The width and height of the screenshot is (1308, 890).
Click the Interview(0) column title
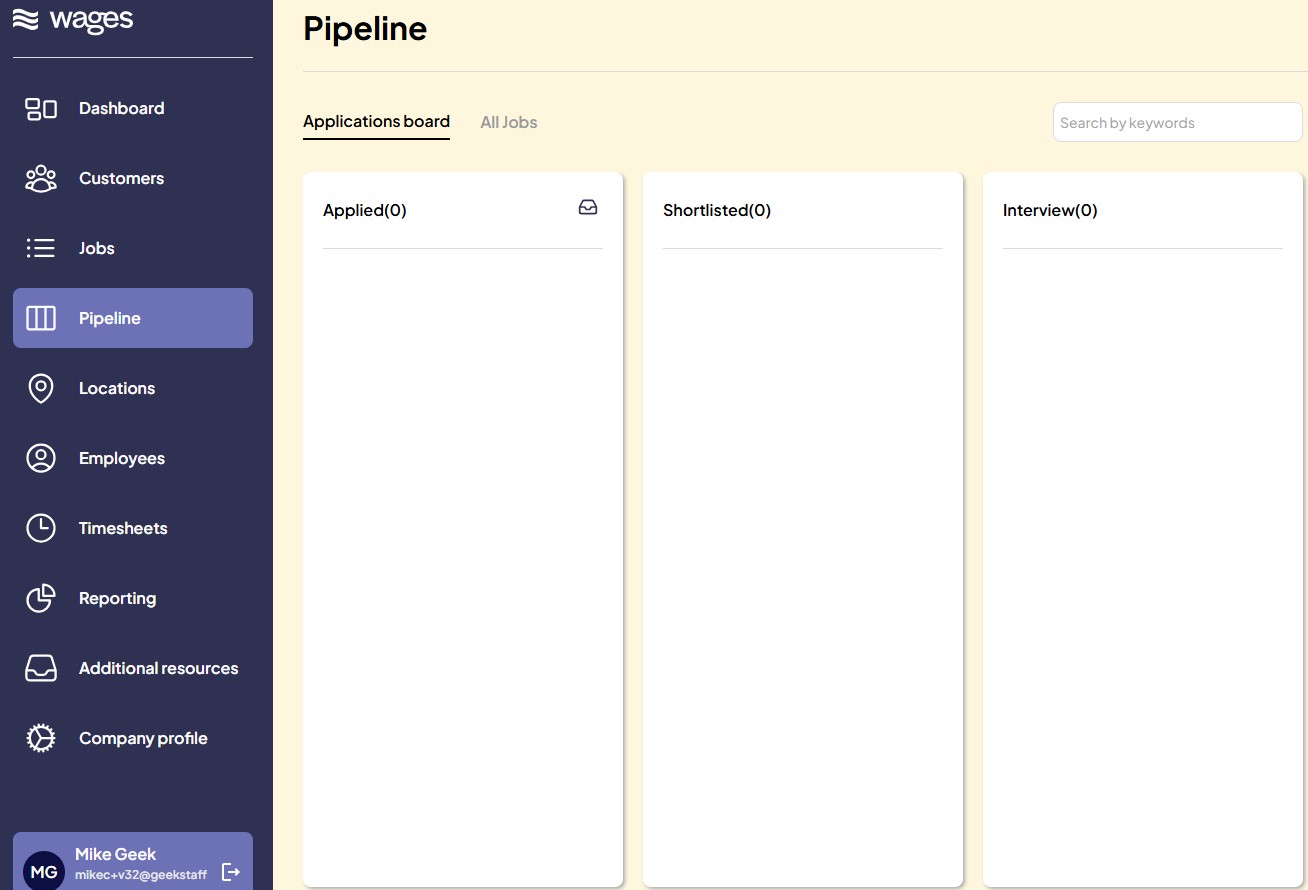point(1050,210)
